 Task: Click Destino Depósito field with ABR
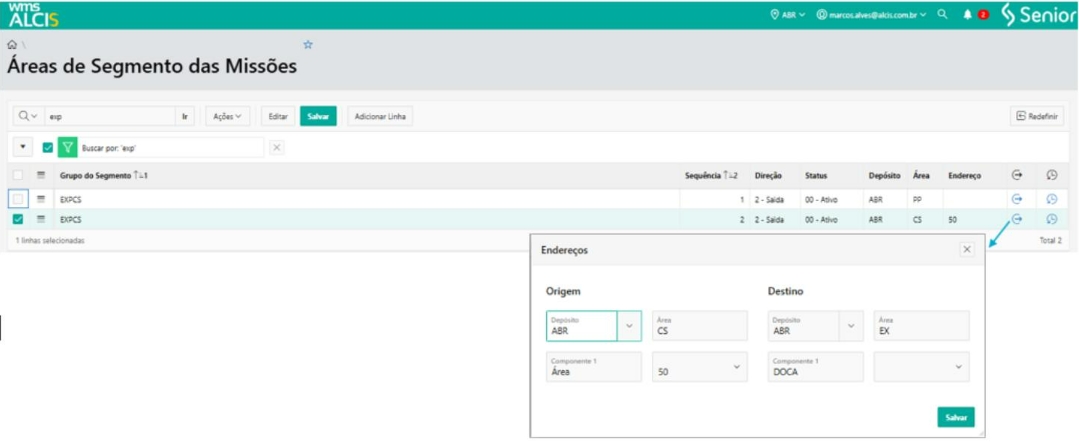(x=804, y=326)
